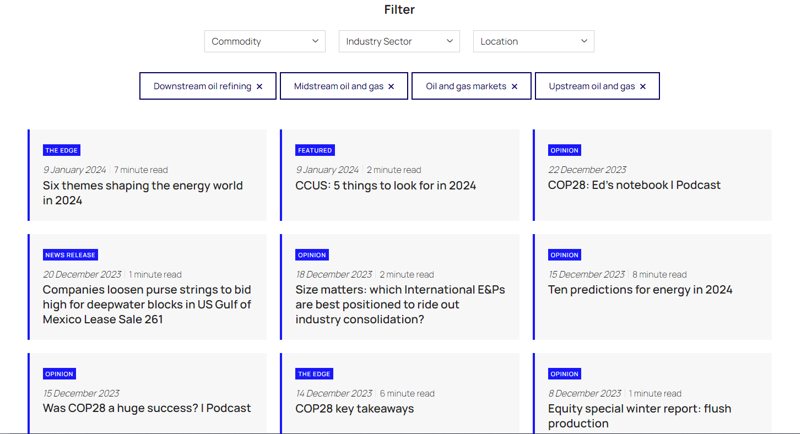Remove the Upstream oil and gas filter
Viewport: 800px width, 434px height.
coord(643,87)
